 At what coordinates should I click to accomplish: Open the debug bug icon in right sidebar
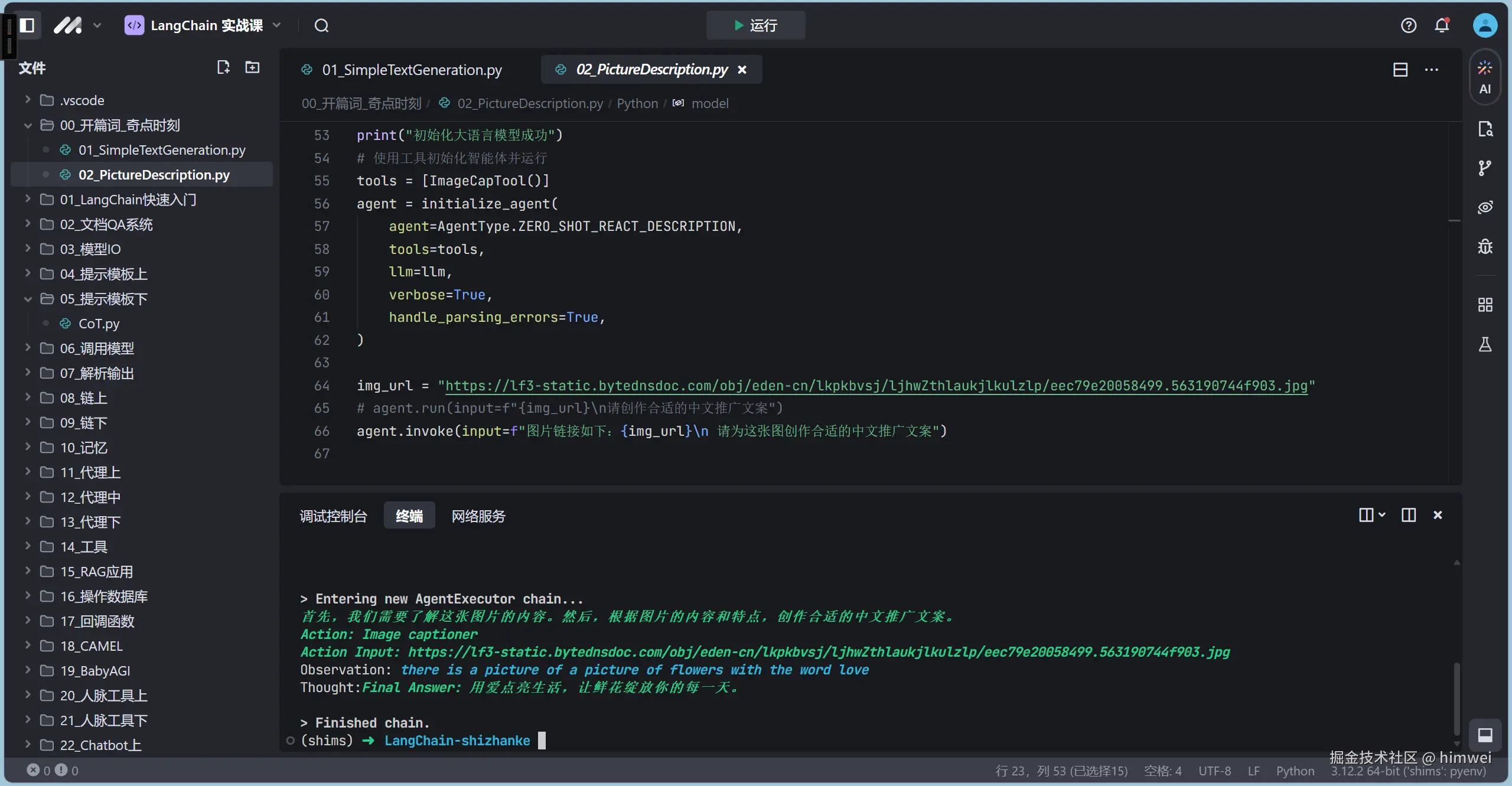pos(1485,246)
